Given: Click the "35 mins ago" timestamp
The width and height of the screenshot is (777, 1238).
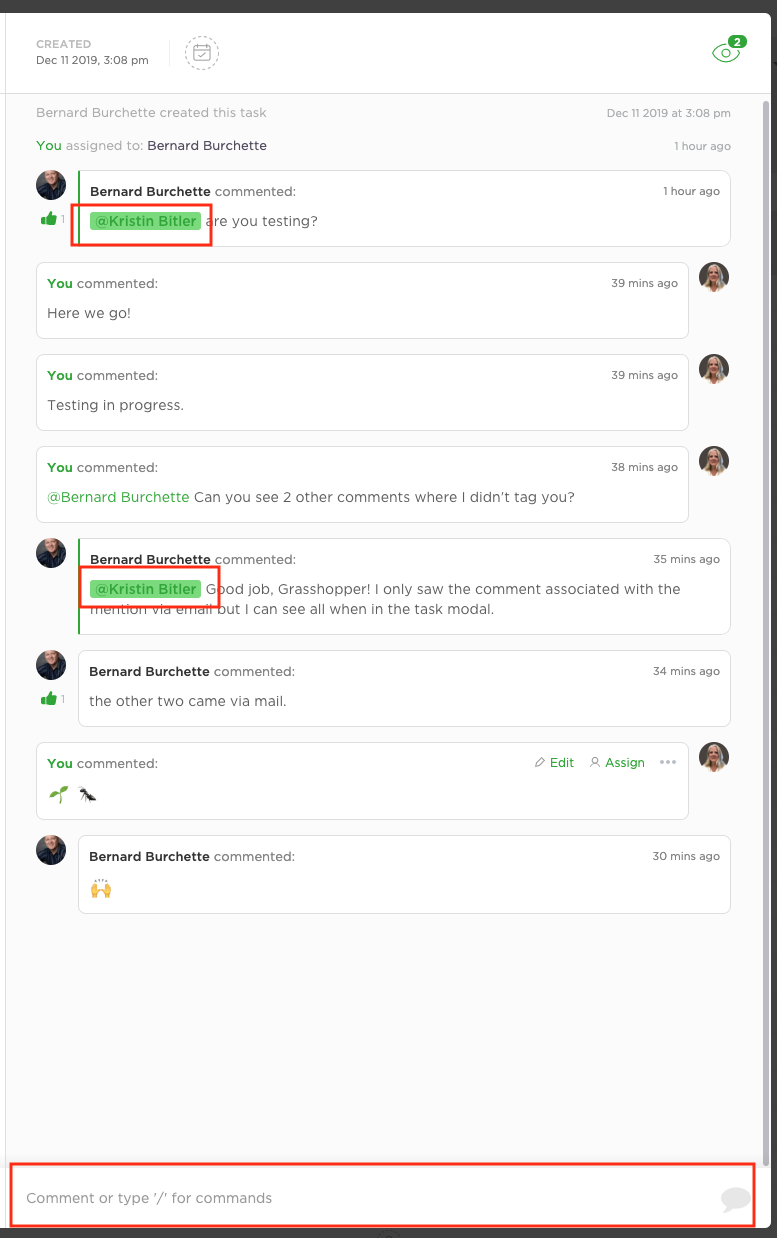Looking at the screenshot, I should coord(686,559).
